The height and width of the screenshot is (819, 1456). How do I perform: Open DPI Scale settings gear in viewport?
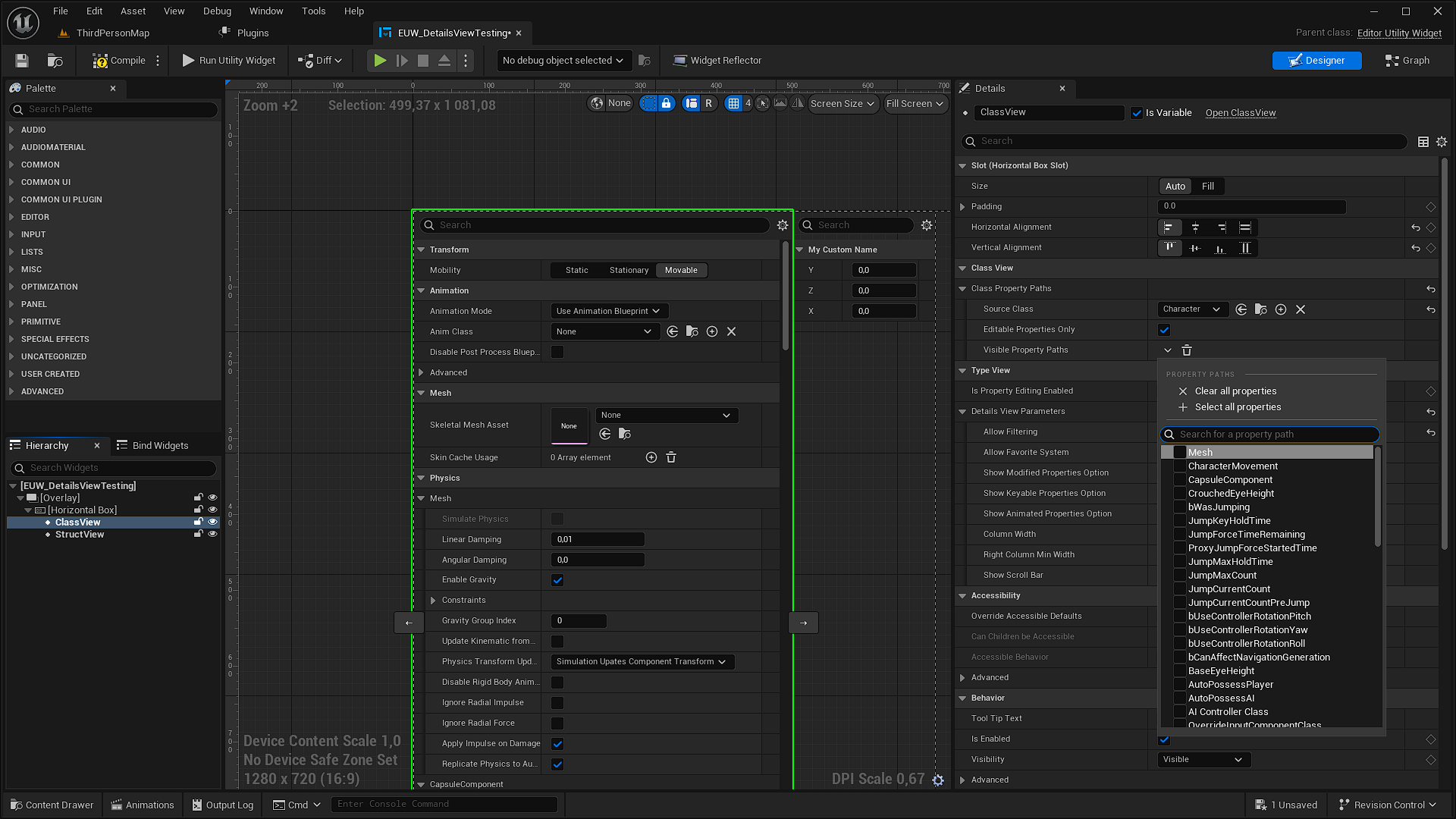(938, 780)
